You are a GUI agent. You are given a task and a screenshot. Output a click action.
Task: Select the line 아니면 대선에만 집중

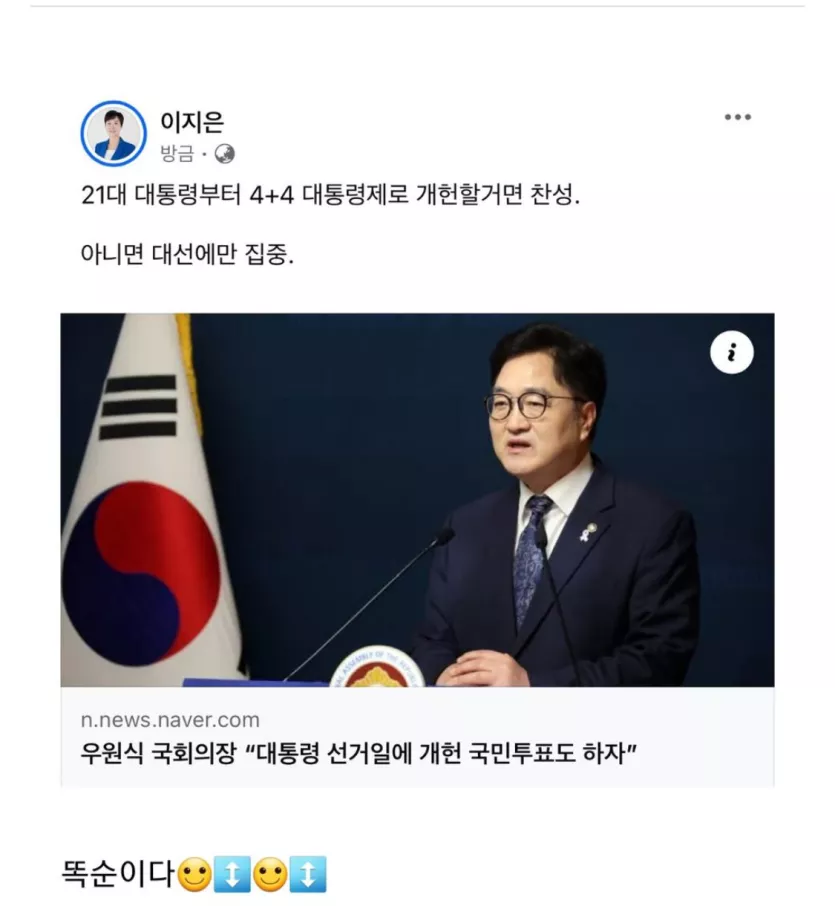tap(187, 254)
